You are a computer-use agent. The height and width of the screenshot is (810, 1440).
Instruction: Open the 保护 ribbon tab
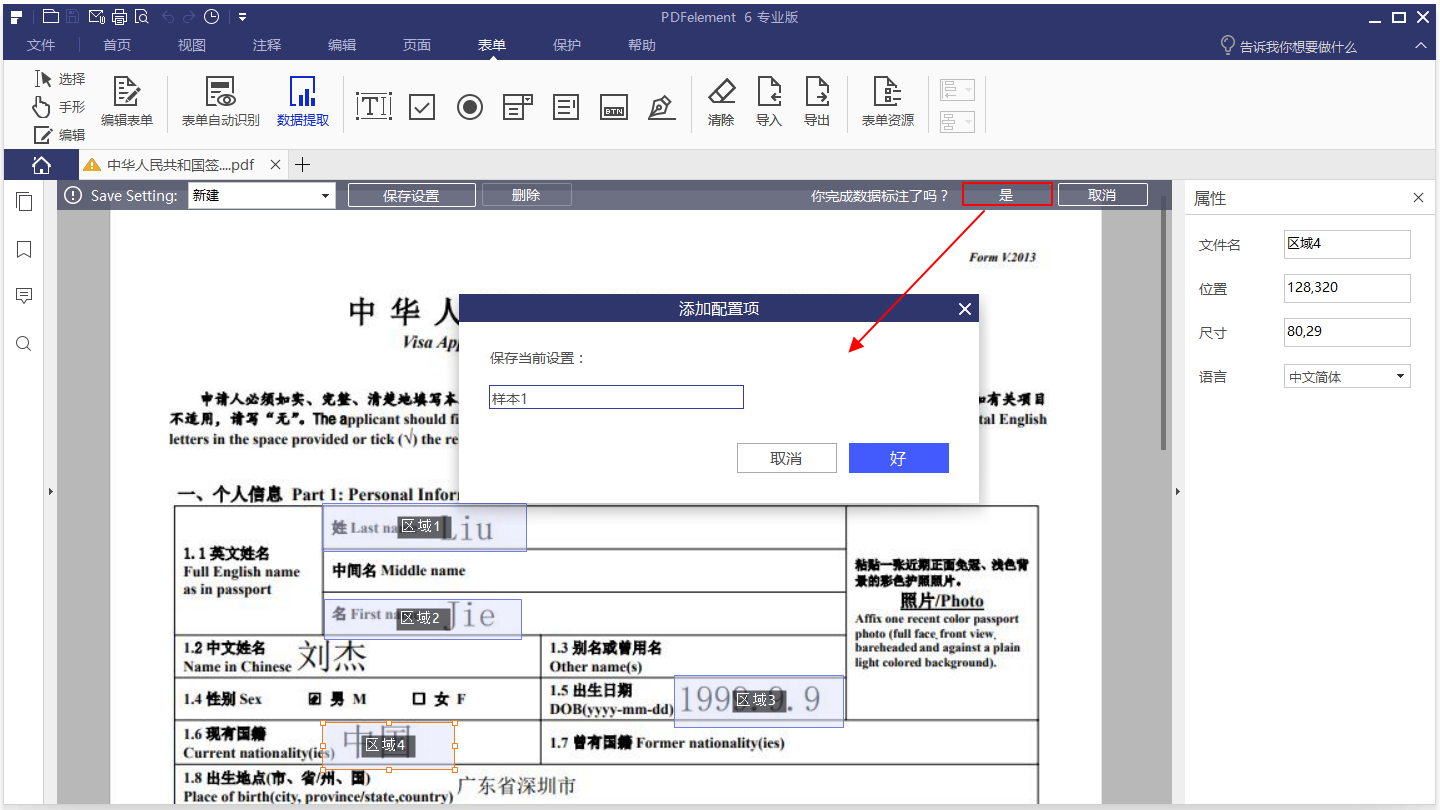567,45
